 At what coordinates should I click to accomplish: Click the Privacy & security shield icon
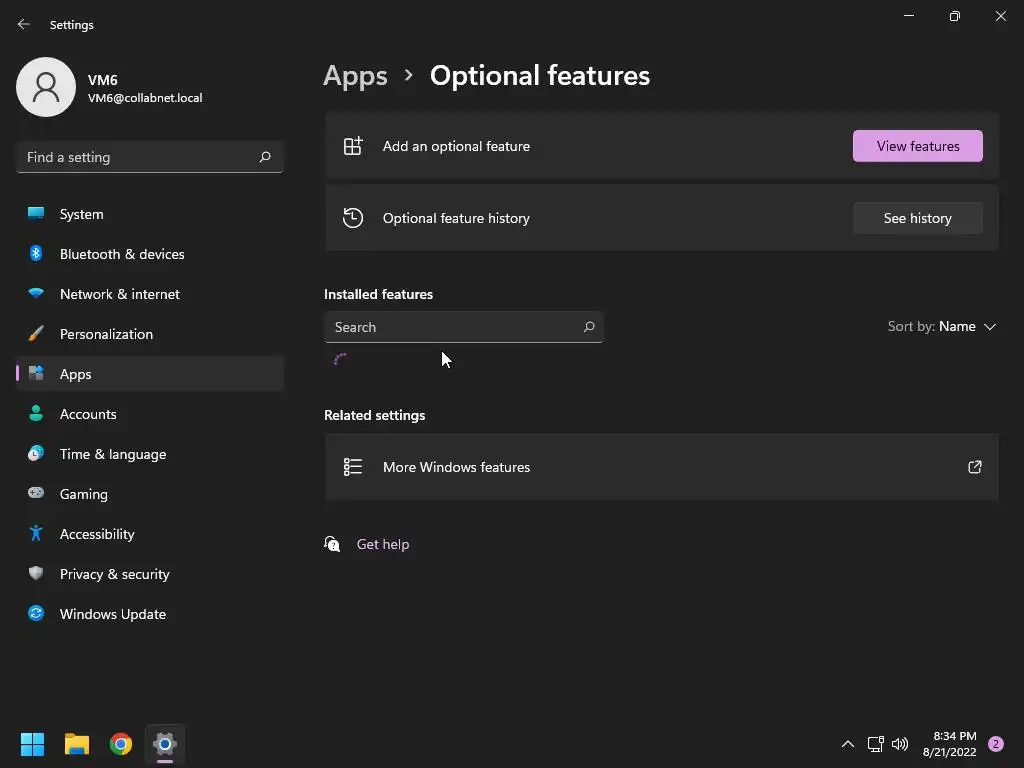36,574
